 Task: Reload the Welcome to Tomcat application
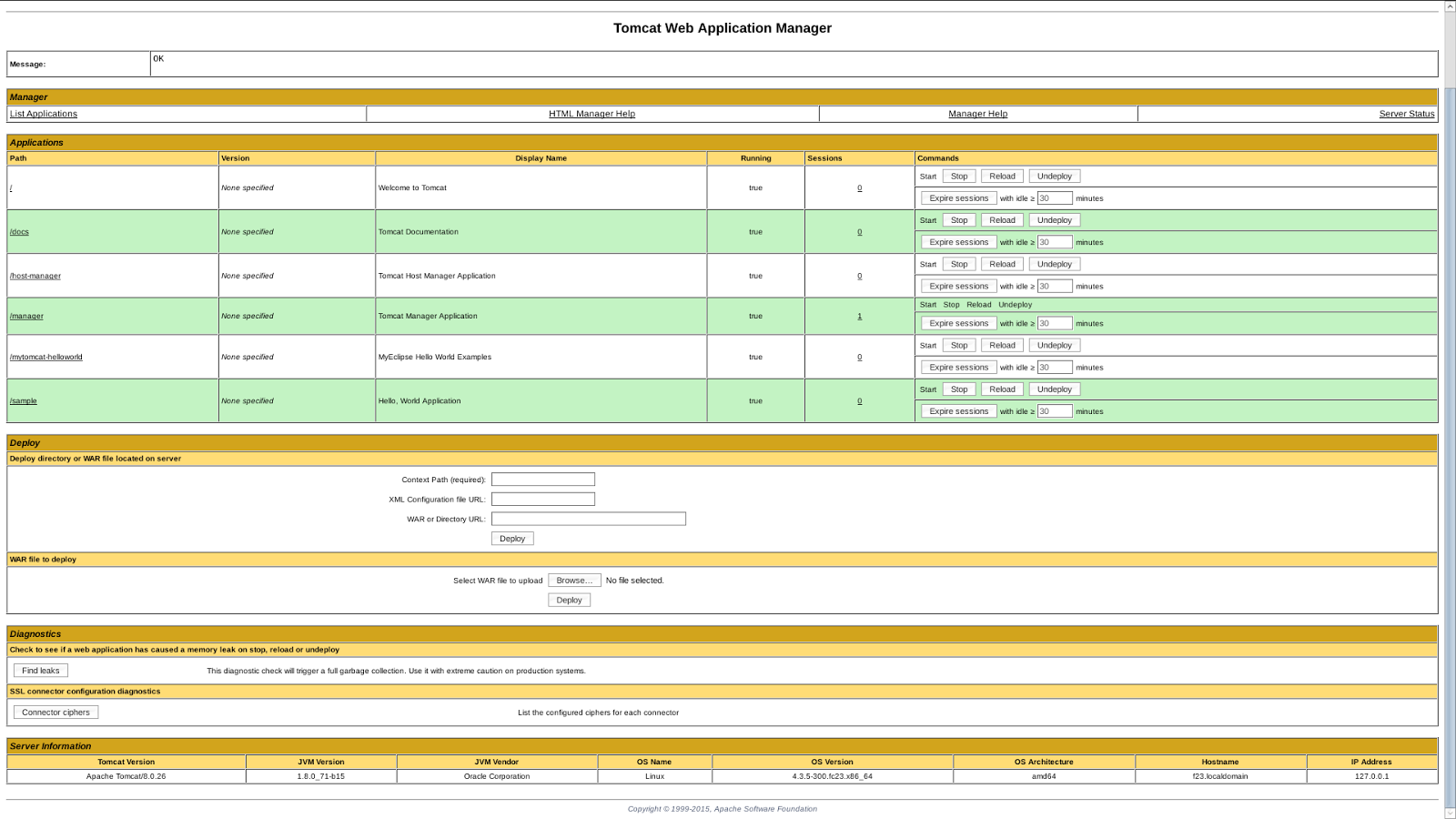pos(1002,177)
